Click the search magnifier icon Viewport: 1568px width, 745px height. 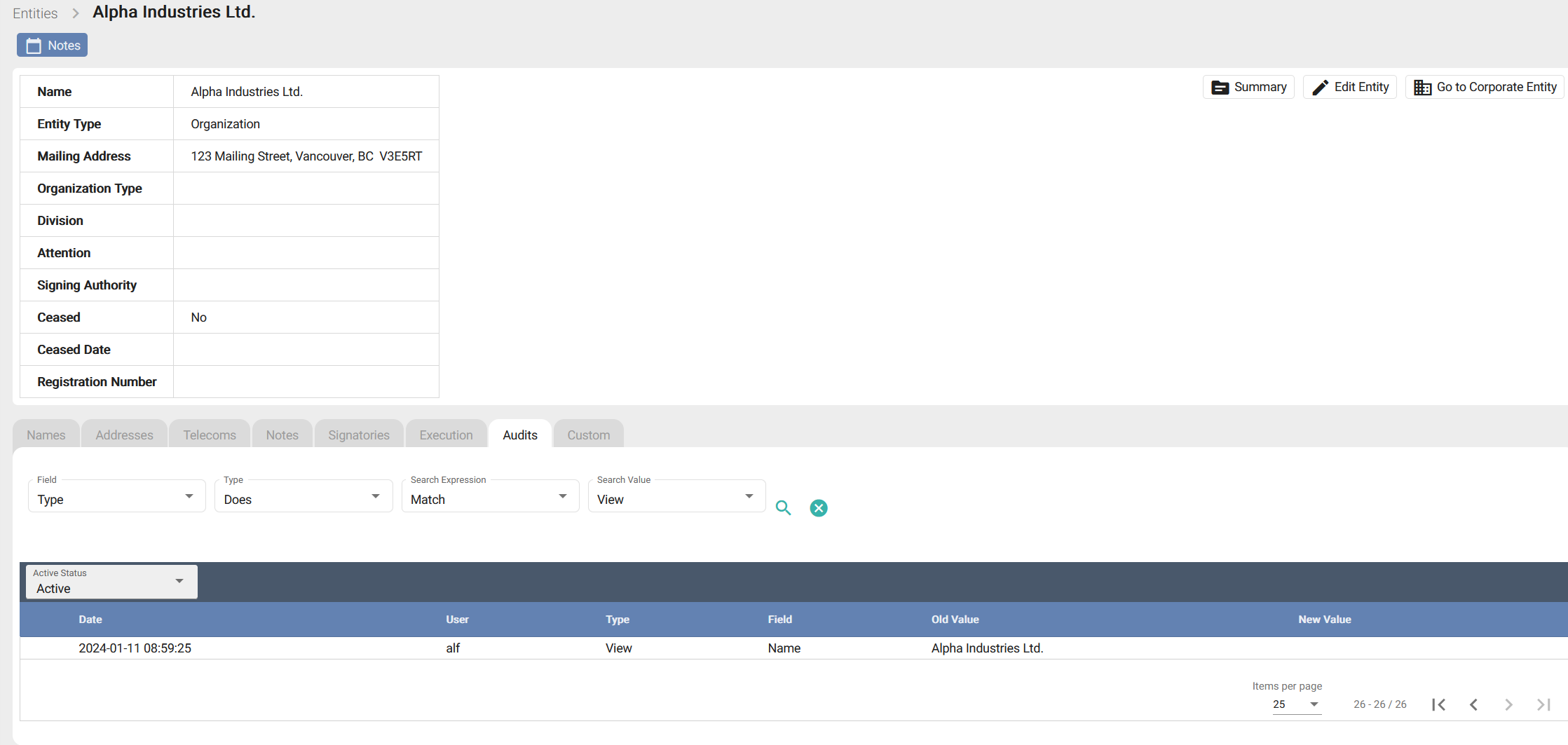[x=783, y=508]
